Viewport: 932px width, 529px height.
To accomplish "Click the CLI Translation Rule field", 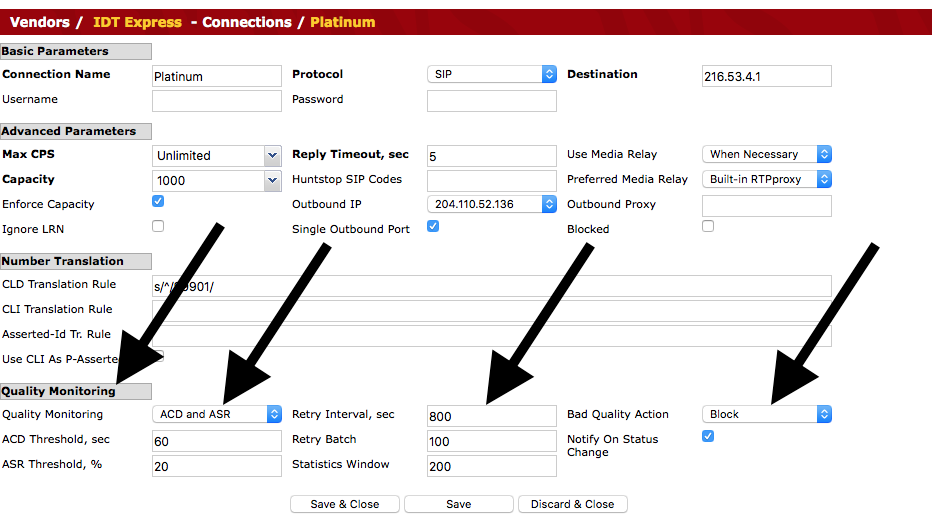I will 492,311.
